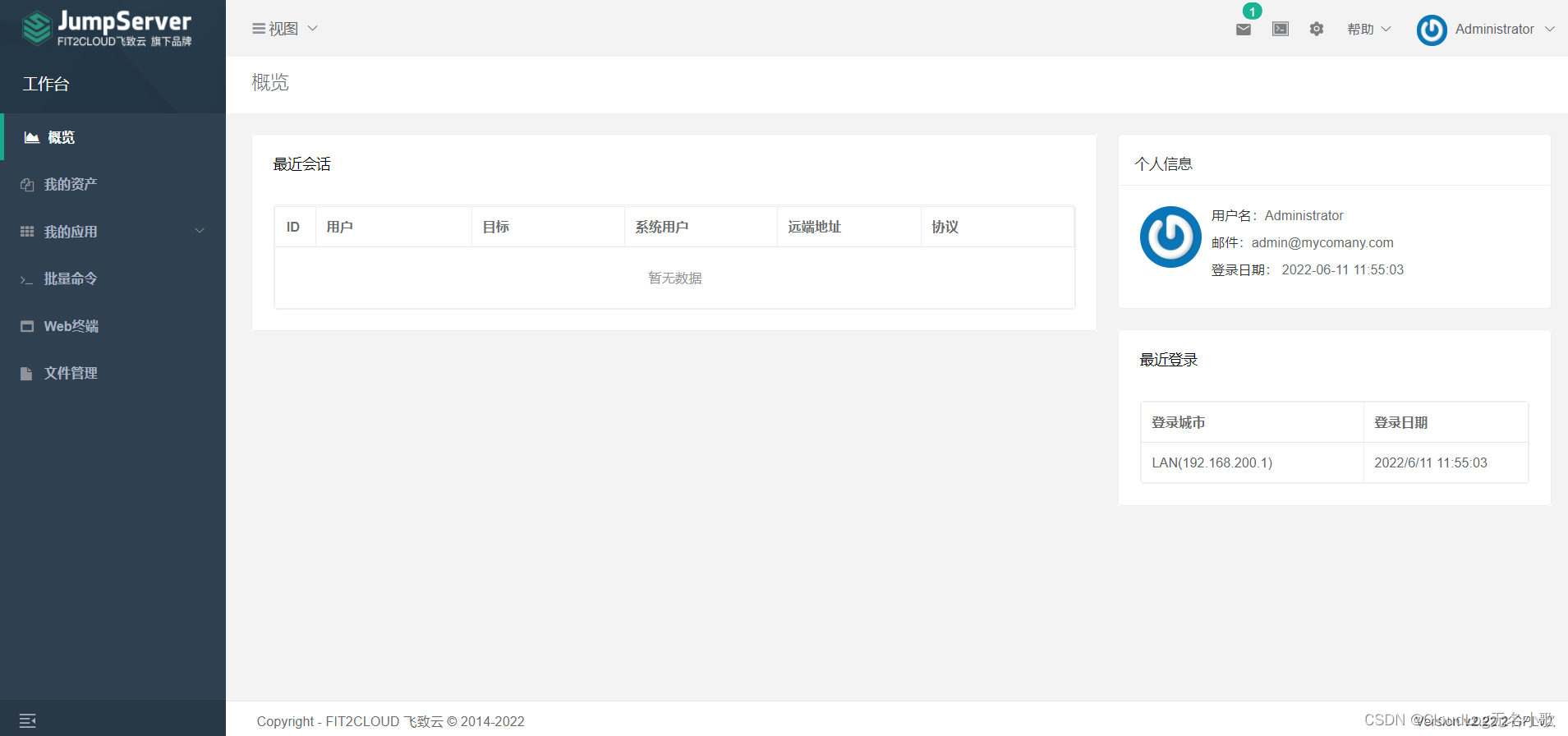Click the login date 2022-06-11 11:55:03
Image resolution: width=1568 pixels, height=736 pixels.
pos(1343,269)
